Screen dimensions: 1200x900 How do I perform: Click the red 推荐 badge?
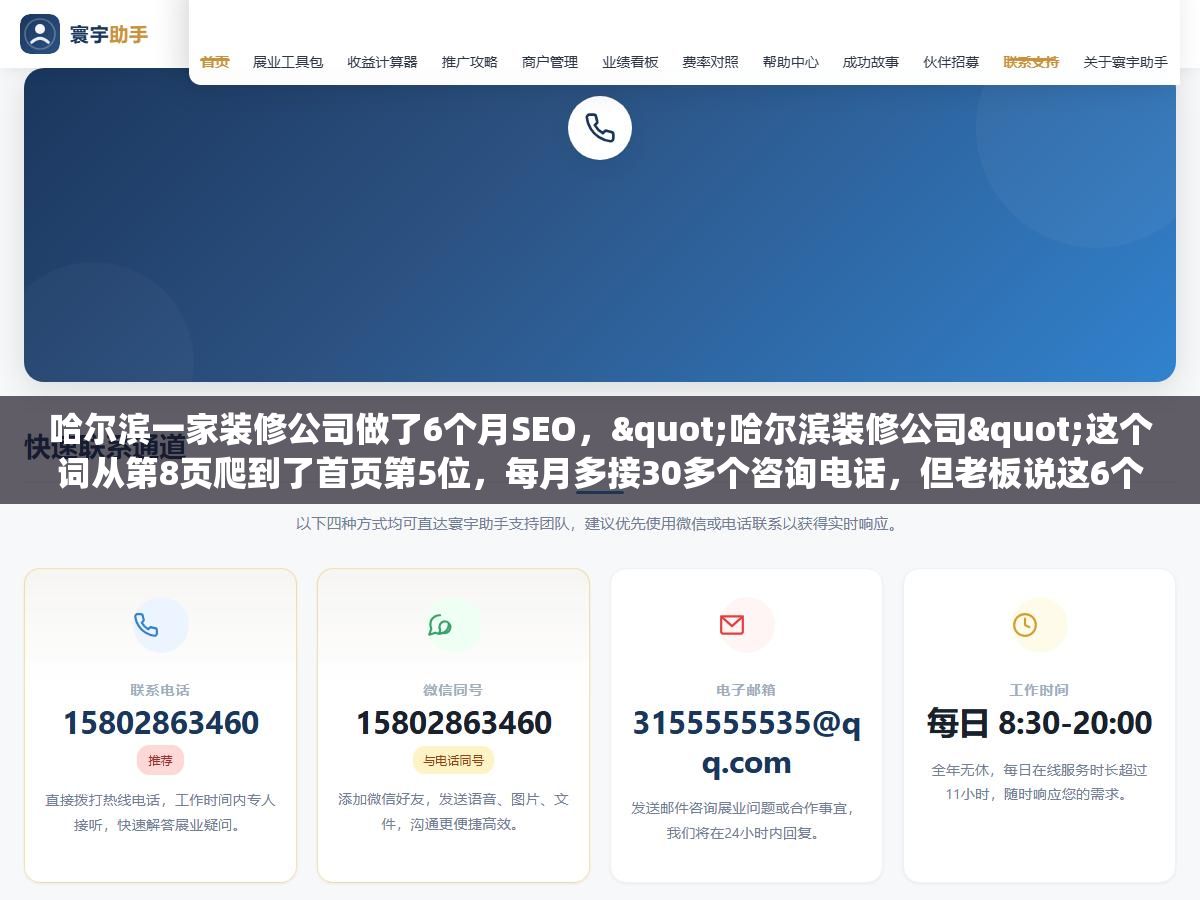click(160, 760)
